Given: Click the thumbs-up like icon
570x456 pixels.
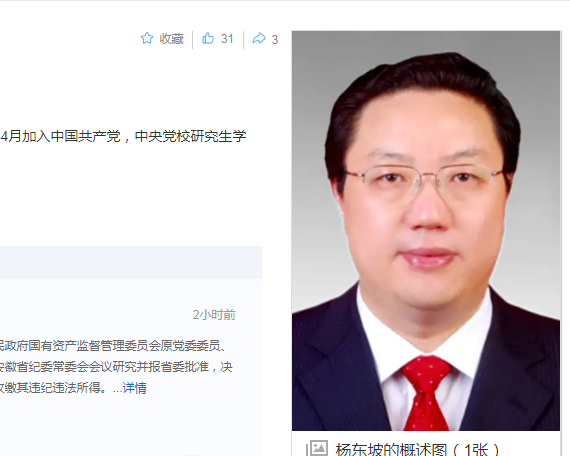Looking at the screenshot, I should click(208, 38).
